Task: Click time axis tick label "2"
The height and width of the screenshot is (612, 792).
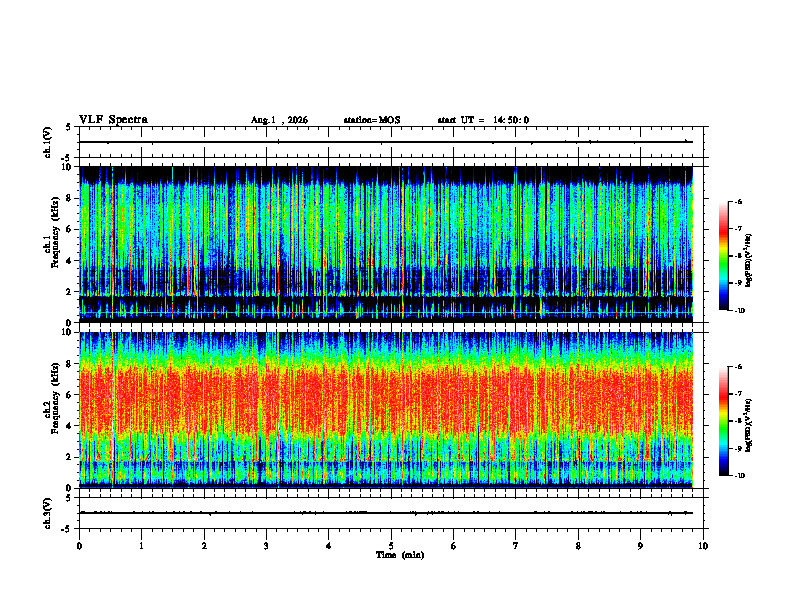Action: [x=204, y=546]
